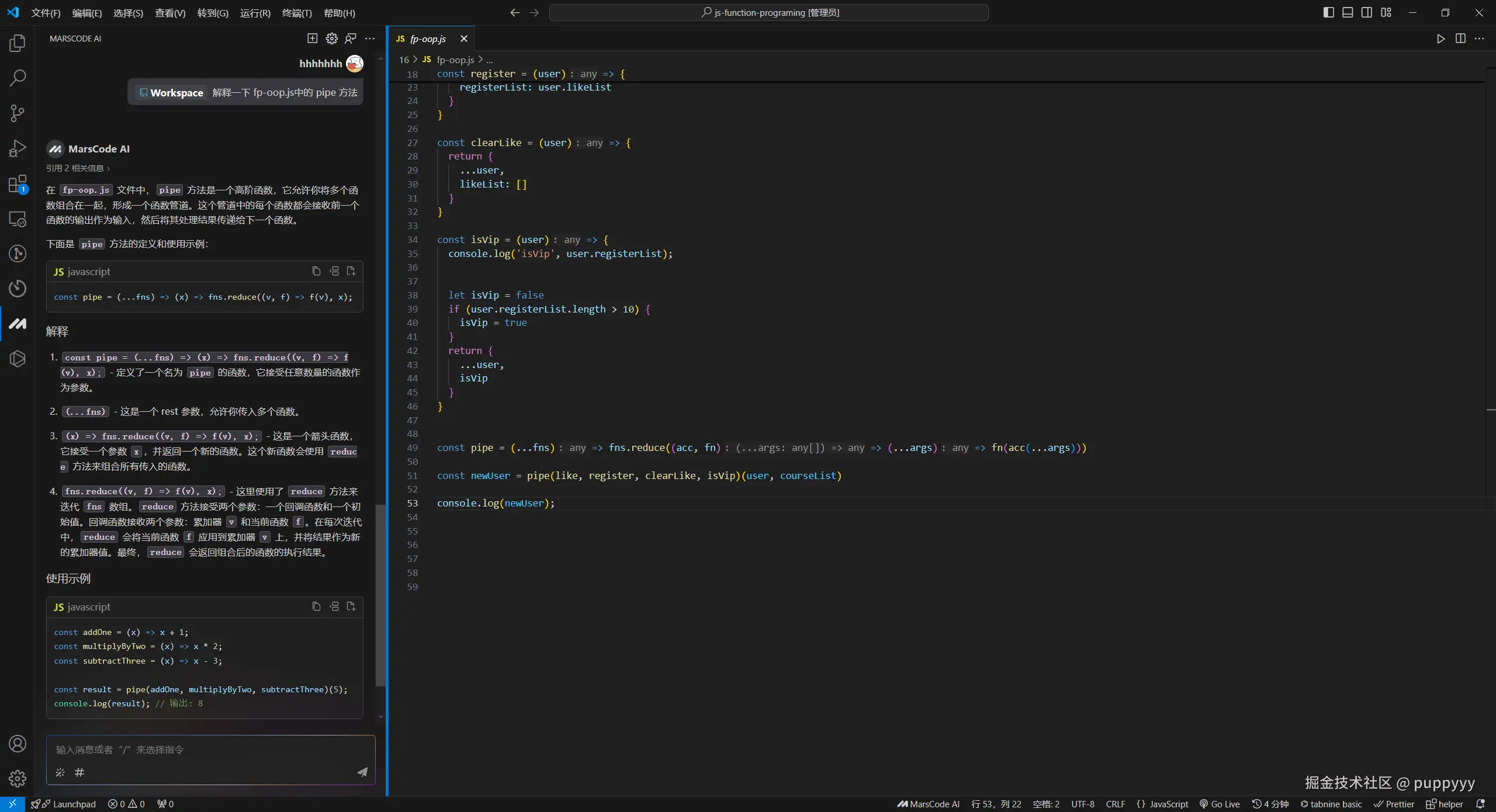Open the Run and Debug view

click(18, 148)
